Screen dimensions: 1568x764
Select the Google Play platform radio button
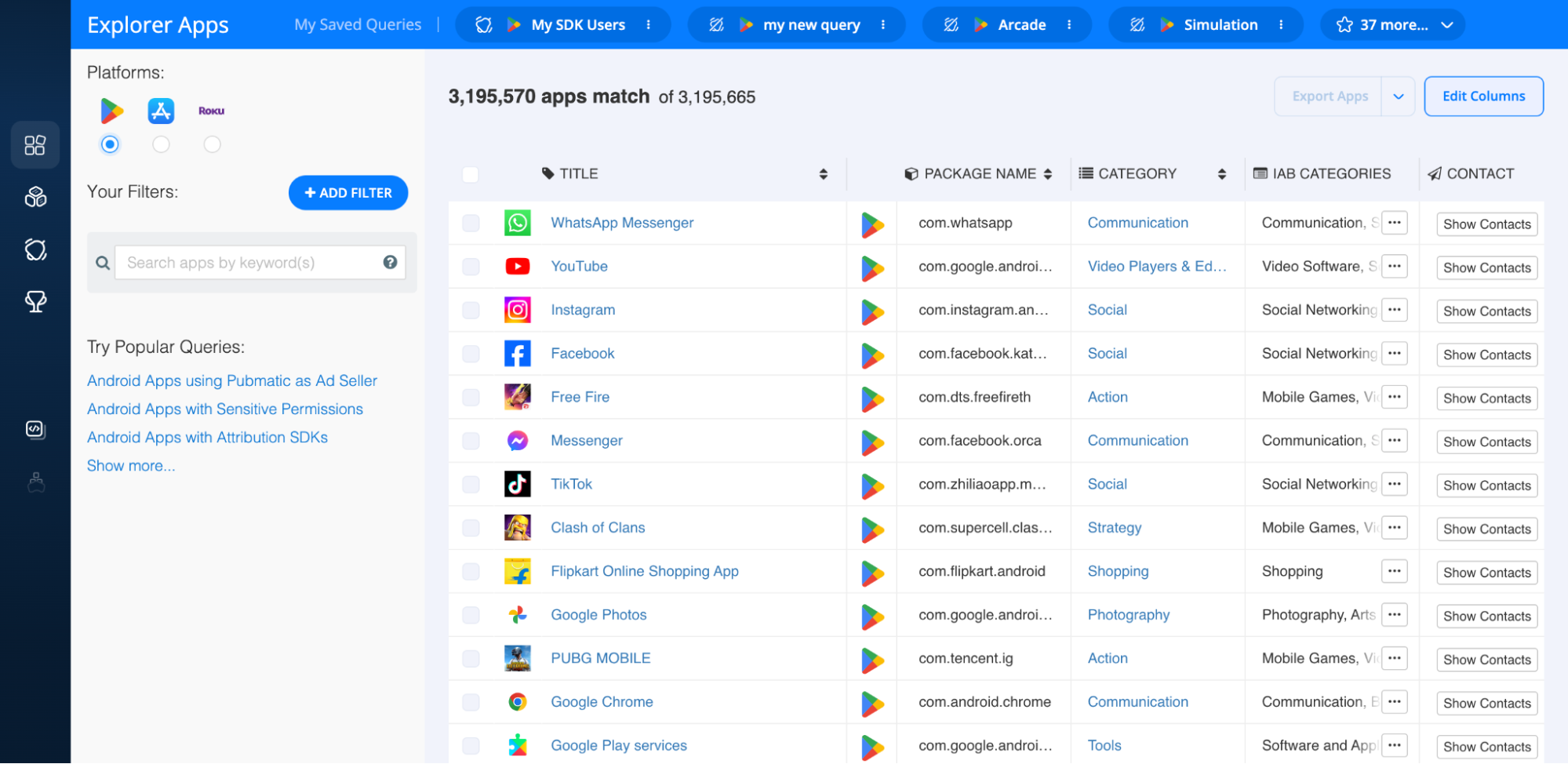pos(110,144)
